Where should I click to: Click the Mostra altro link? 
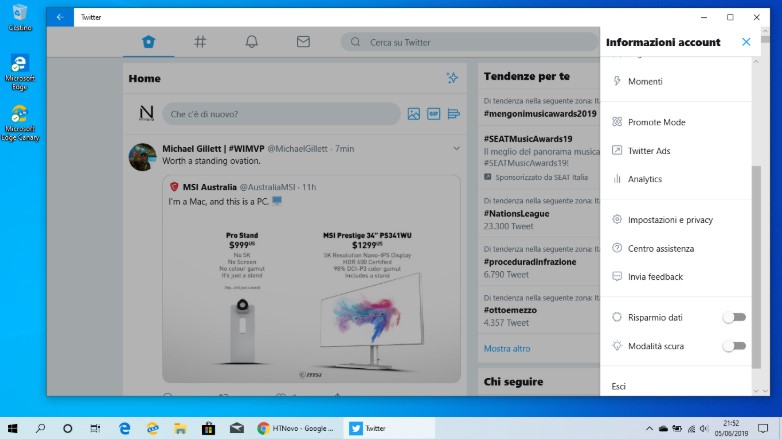[507, 349]
